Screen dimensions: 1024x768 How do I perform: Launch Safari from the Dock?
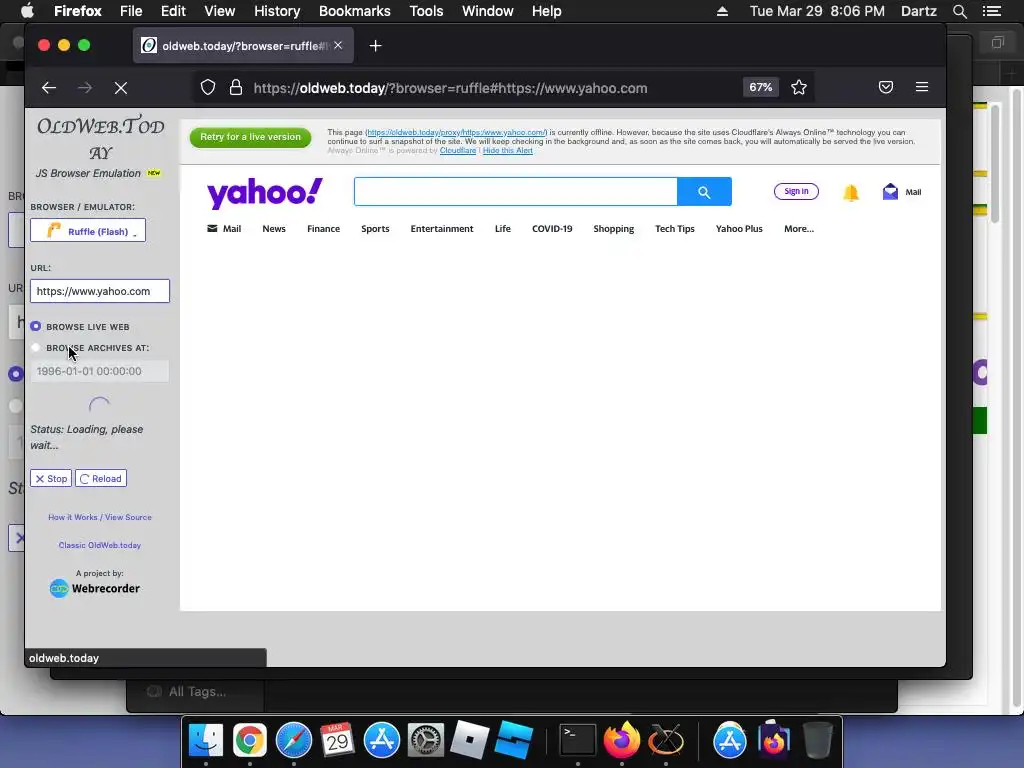(x=294, y=740)
